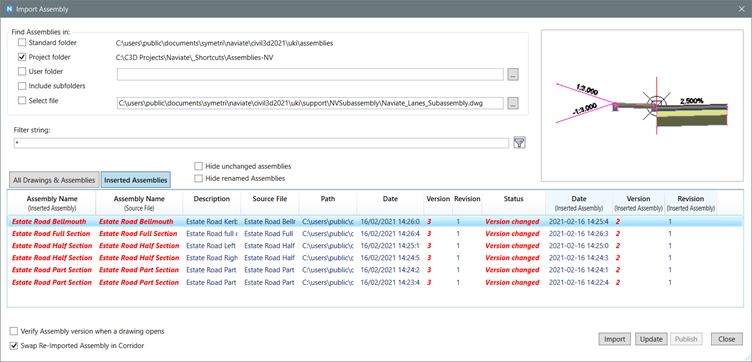The image size is (752, 362).
Task: Click the Naviate app icon in title bar
Action: pyautogui.click(x=9, y=9)
